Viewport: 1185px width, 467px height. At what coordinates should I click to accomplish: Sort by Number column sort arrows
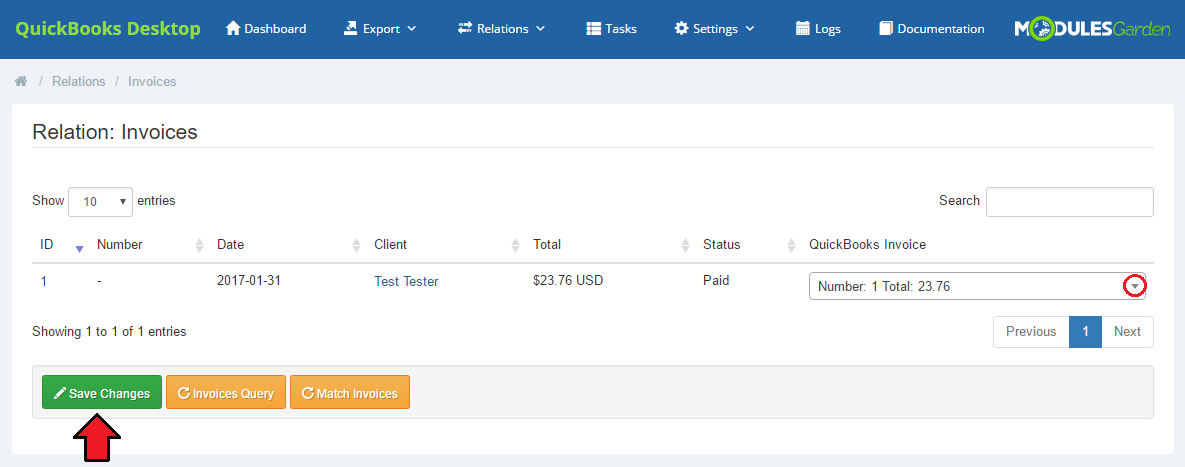[200, 245]
